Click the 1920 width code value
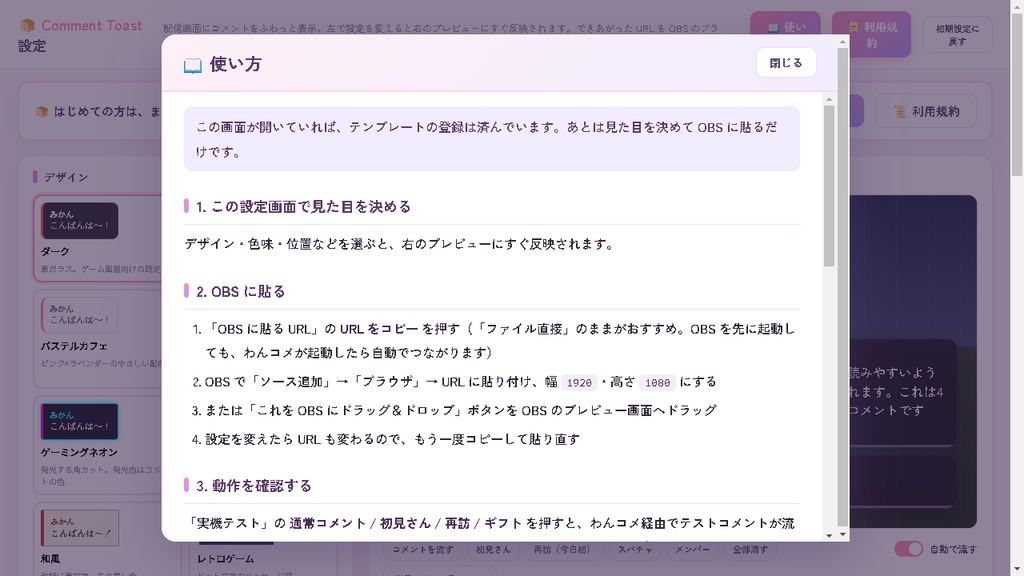The image size is (1024, 576). click(579, 383)
